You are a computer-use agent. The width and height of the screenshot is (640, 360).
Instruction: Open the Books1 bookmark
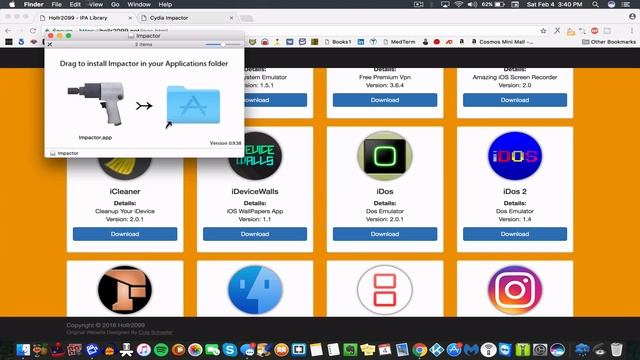click(x=338, y=42)
